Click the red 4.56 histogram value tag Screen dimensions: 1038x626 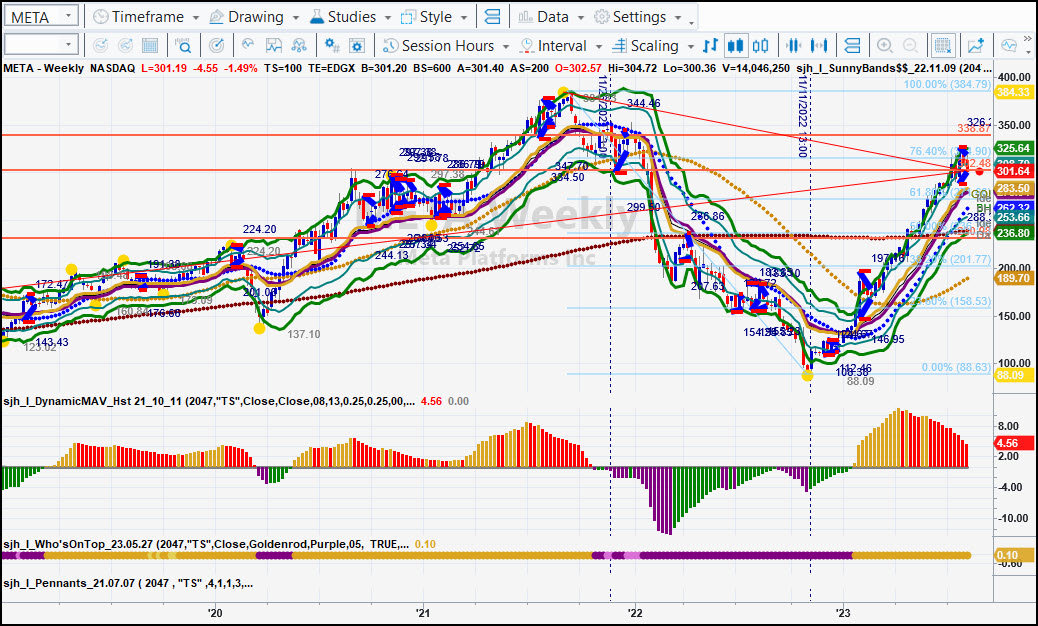pos(1014,443)
